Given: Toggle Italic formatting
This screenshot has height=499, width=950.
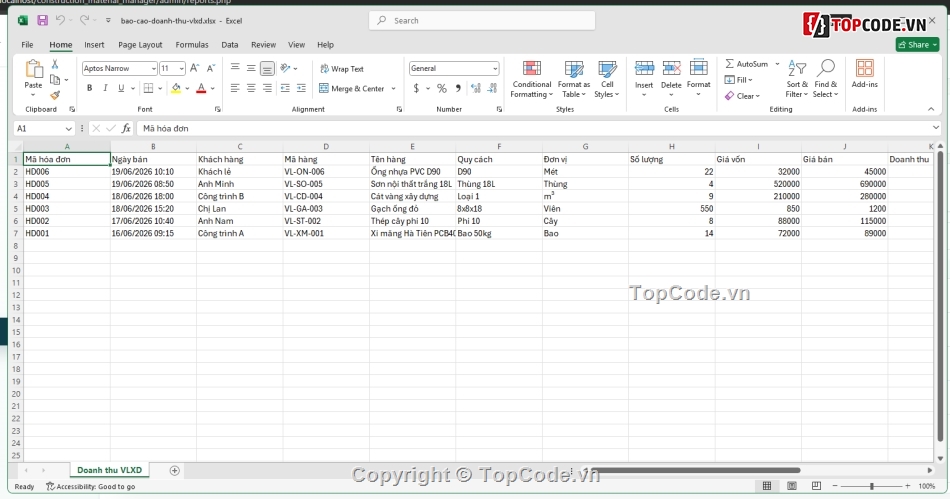Looking at the screenshot, I should (105, 88).
